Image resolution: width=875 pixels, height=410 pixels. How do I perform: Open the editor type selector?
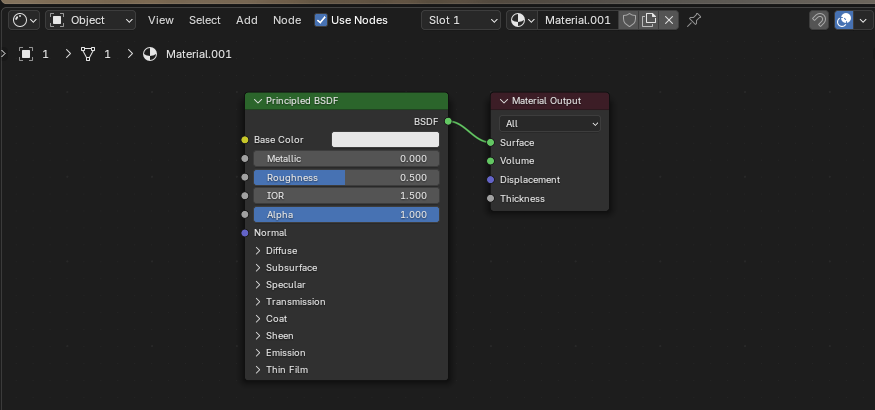tap(25, 20)
